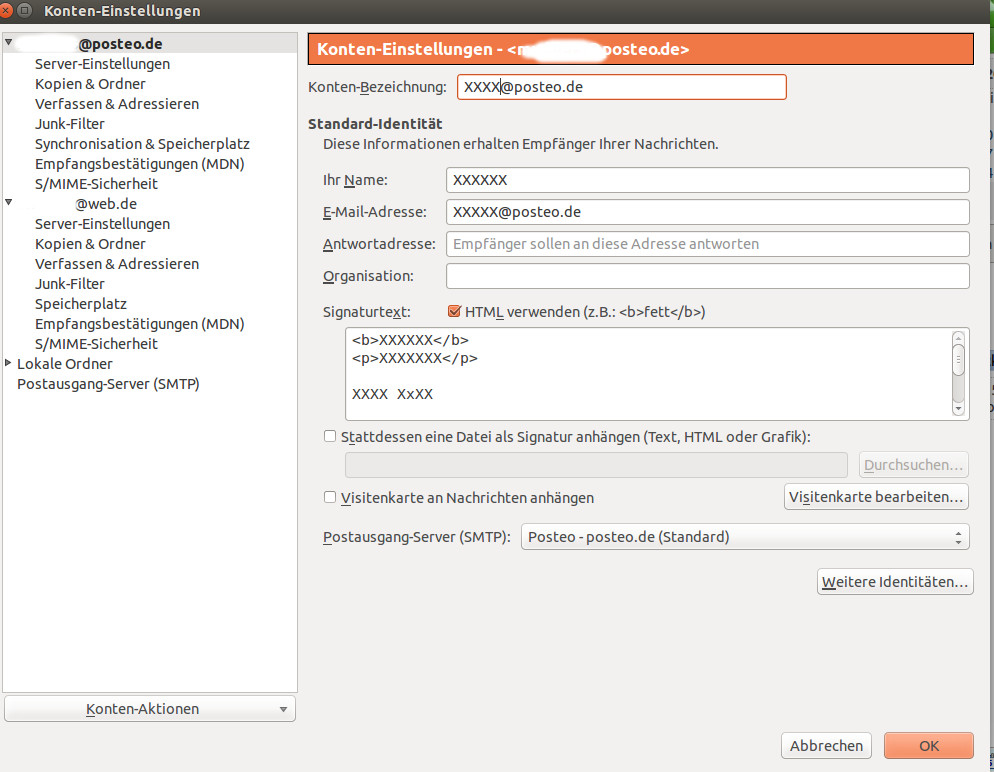Click the Ihr Name text field
Screen dimensions: 994x772
coord(707,180)
